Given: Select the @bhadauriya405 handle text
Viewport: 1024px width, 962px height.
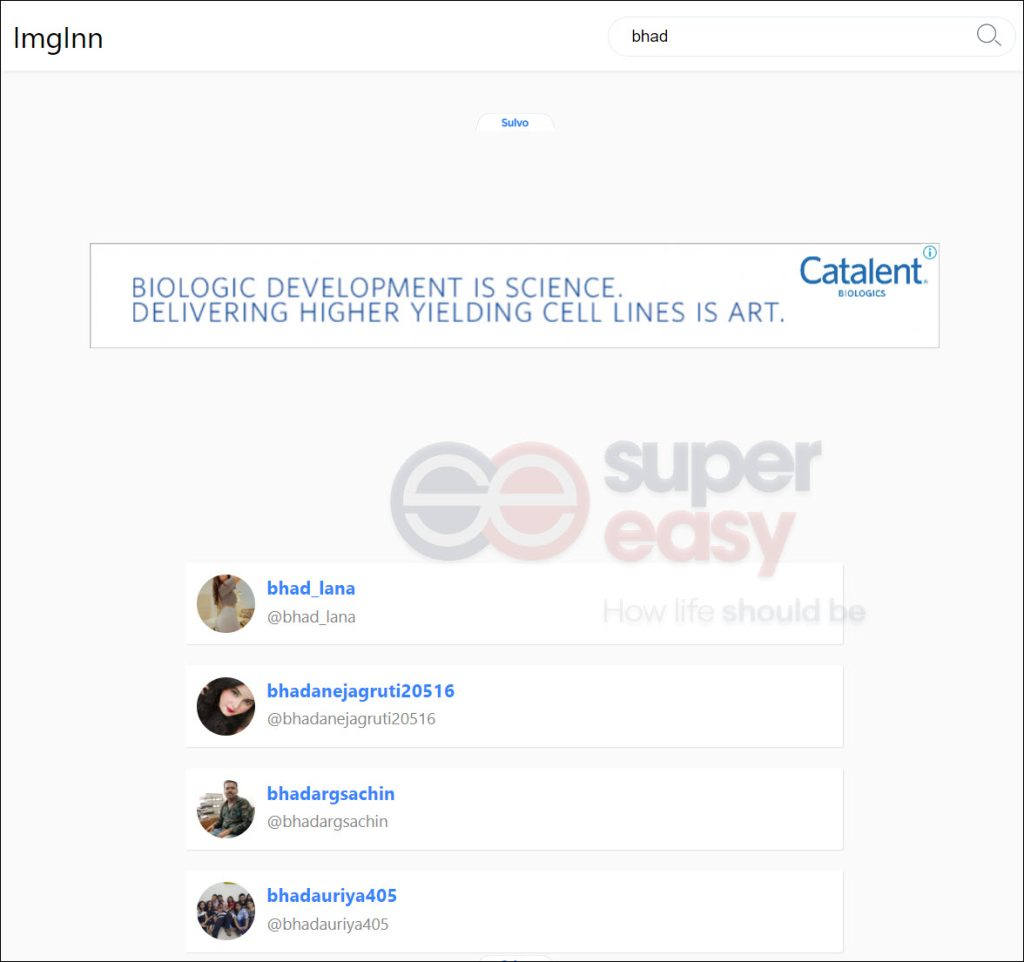Looking at the screenshot, I should [x=328, y=924].
